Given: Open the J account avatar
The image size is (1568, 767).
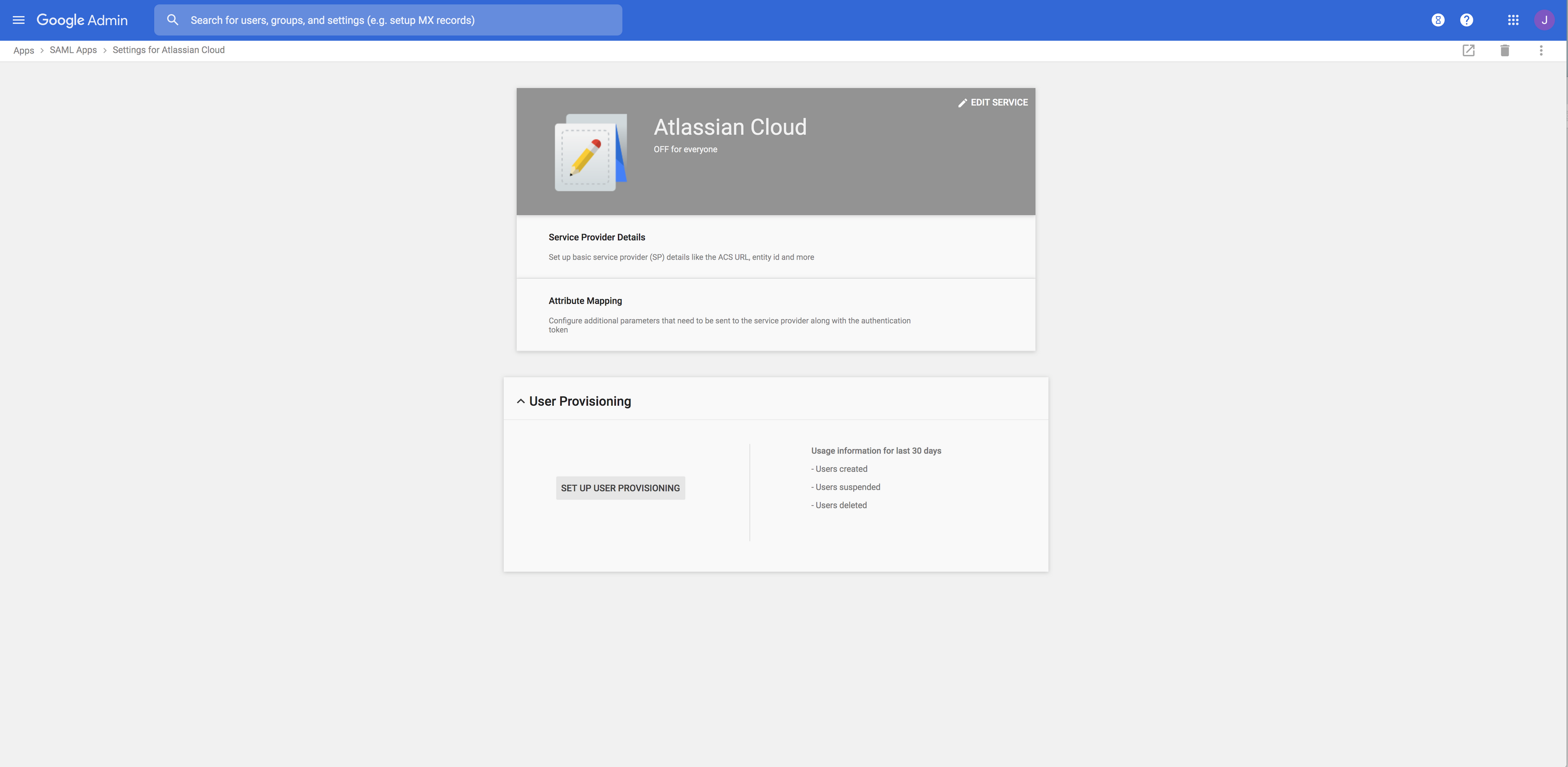Looking at the screenshot, I should coord(1544,20).
